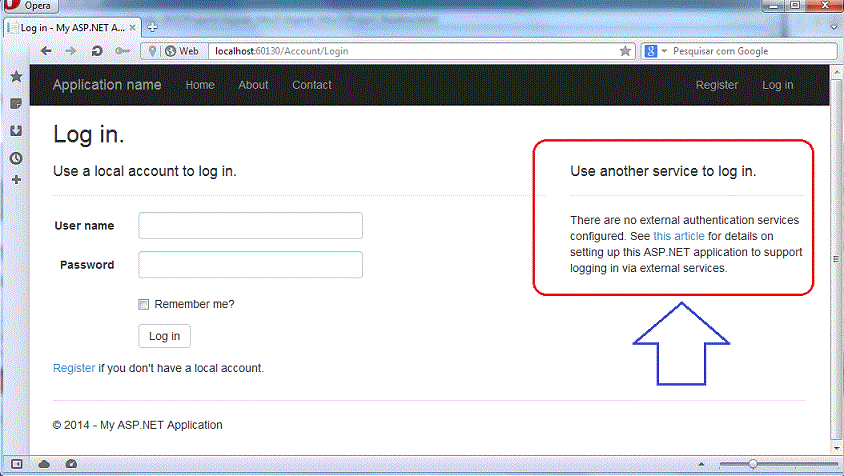The image size is (844, 476).
Task: Click the location pin icon in address bar
Action: point(153,51)
